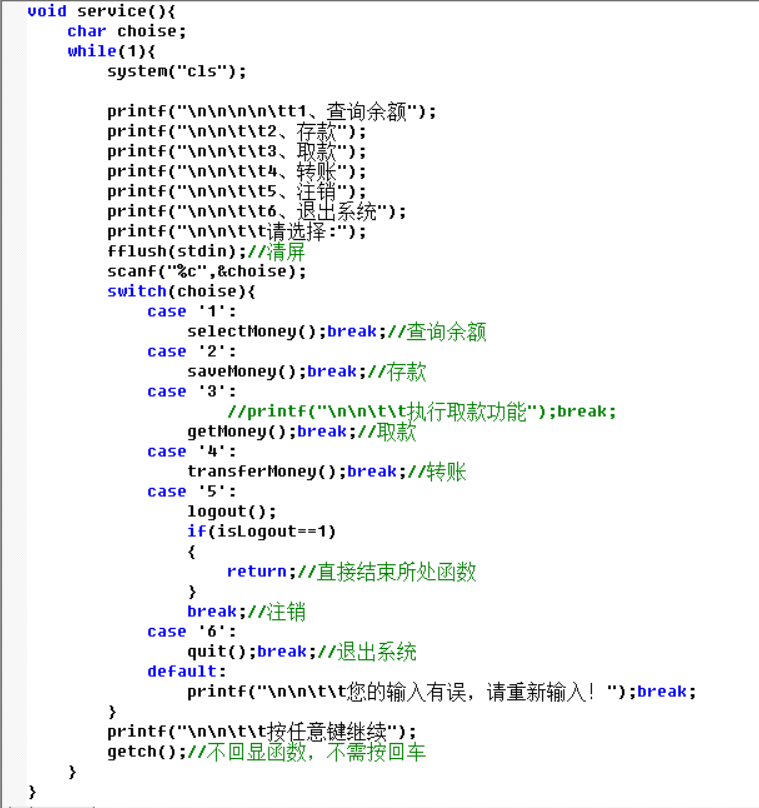Click the case '5': label
This screenshot has height=808, width=759.
click(x=192, y=492)
